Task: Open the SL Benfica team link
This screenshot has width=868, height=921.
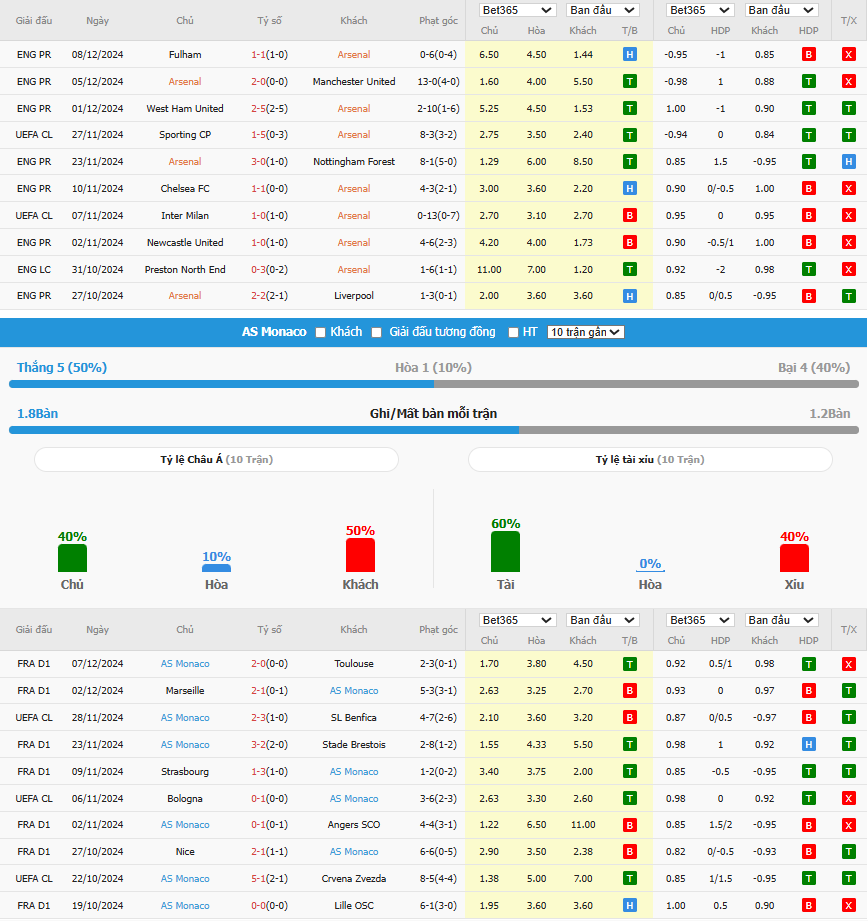Action: tap(354, 718)
